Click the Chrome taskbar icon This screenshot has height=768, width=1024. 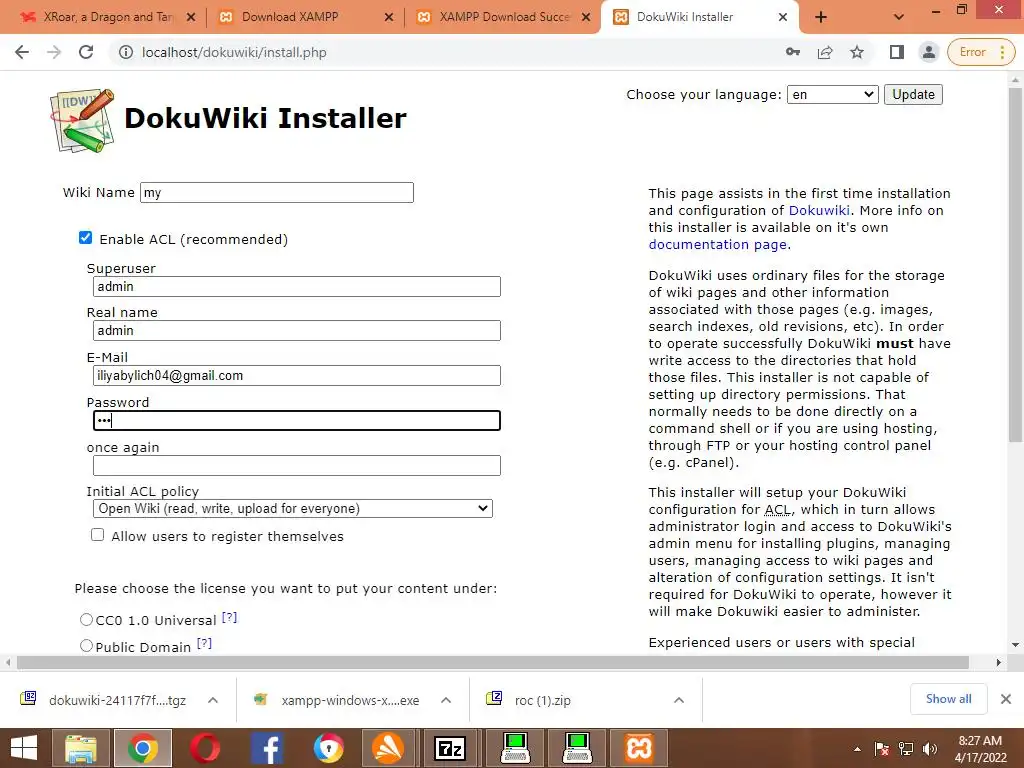143,748
